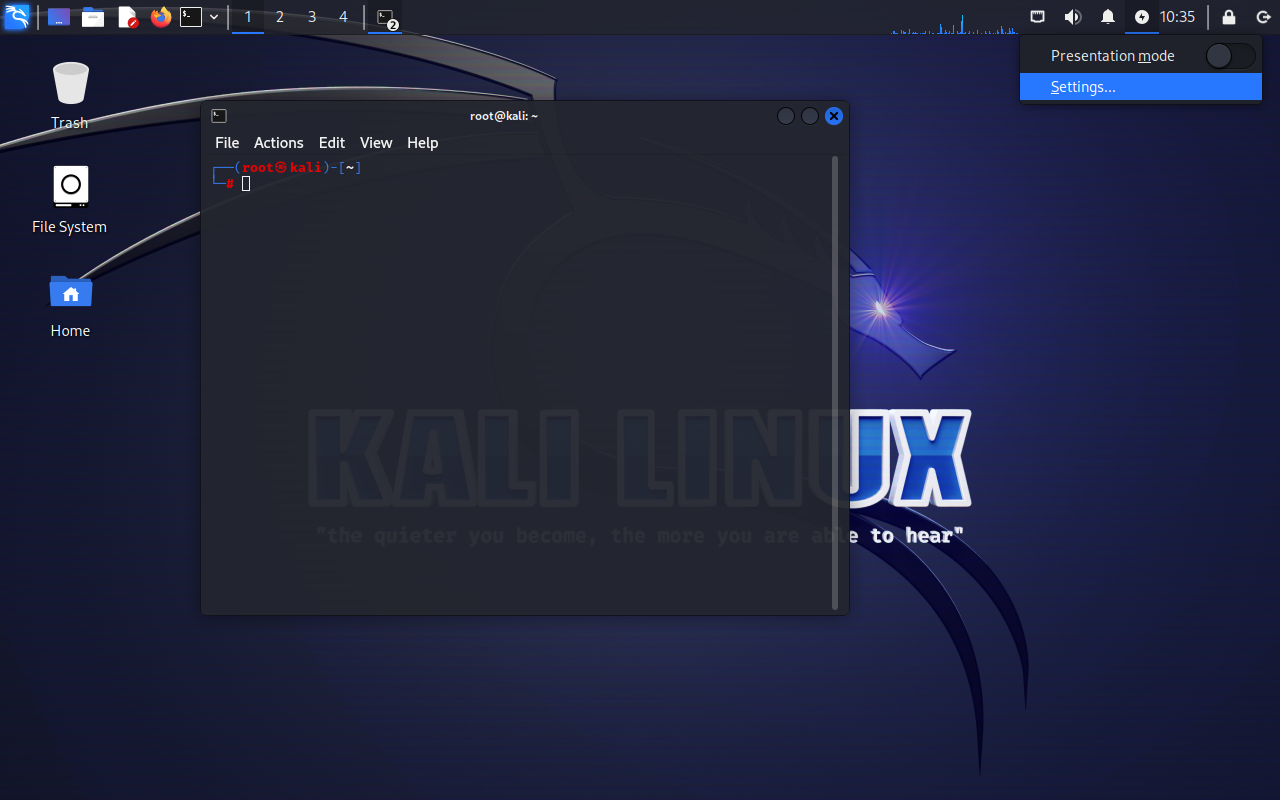Open the File menu in terminal
This screenshot has height=800, width=1280.
click(227, 143)
